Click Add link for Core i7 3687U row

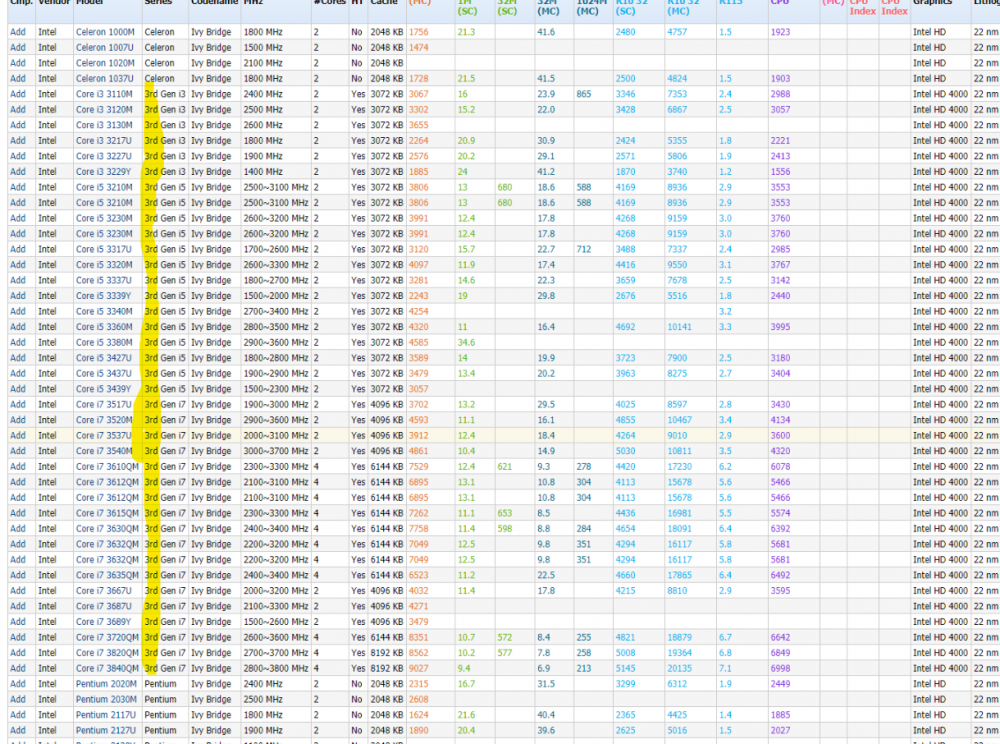(18, 606)
